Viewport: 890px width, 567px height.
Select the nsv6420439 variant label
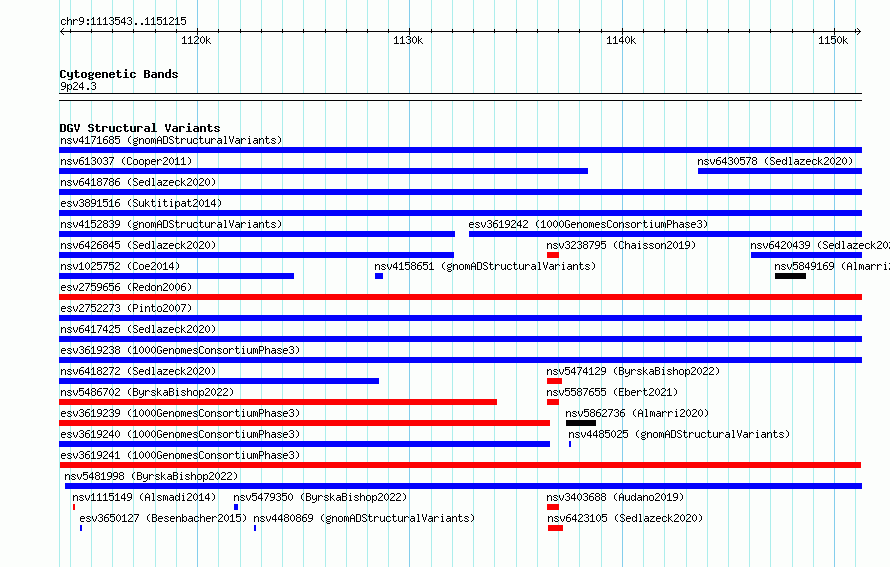coord(820,245)
